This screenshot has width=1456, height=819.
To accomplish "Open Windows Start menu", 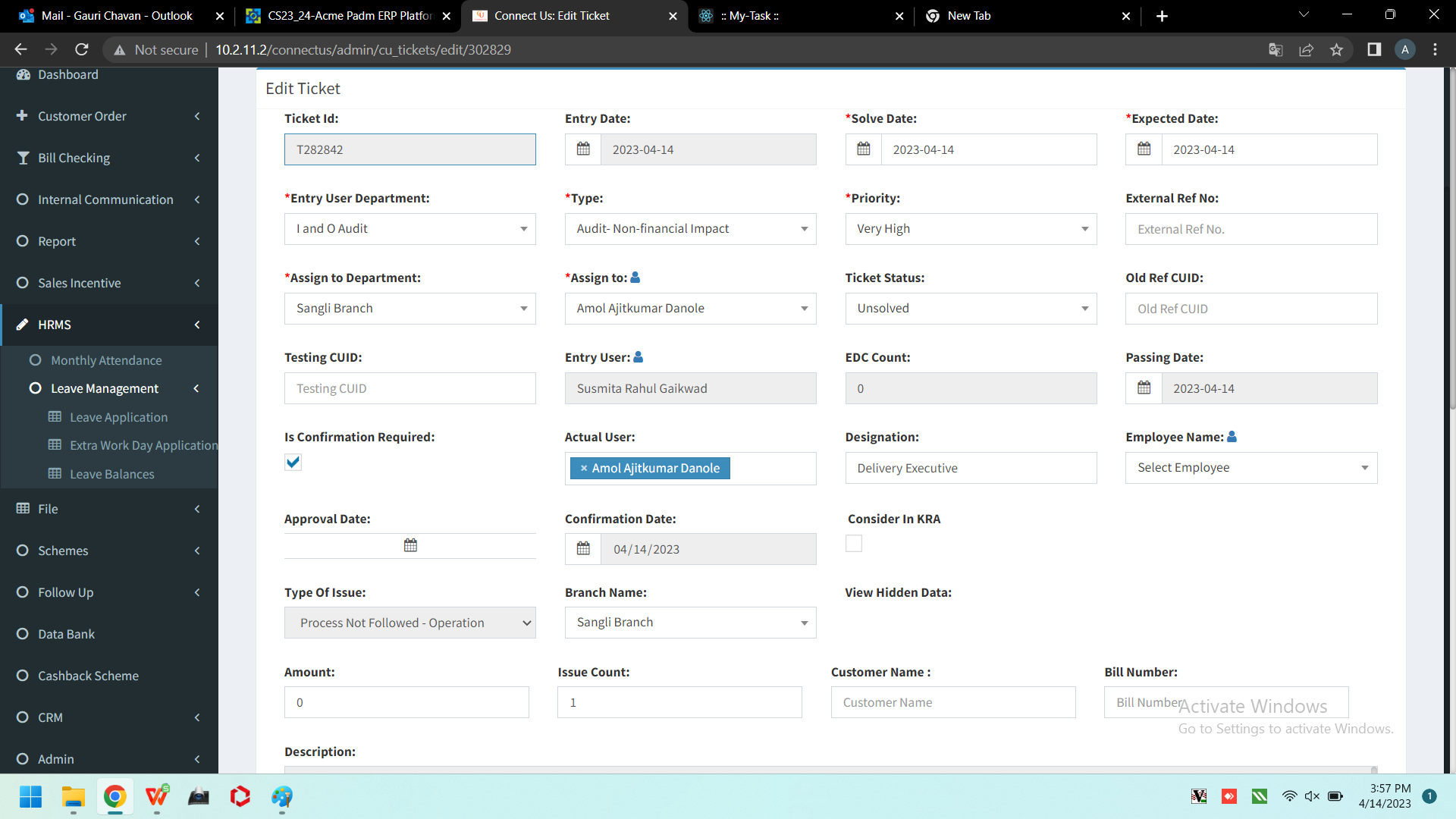I will click(31, 797).
